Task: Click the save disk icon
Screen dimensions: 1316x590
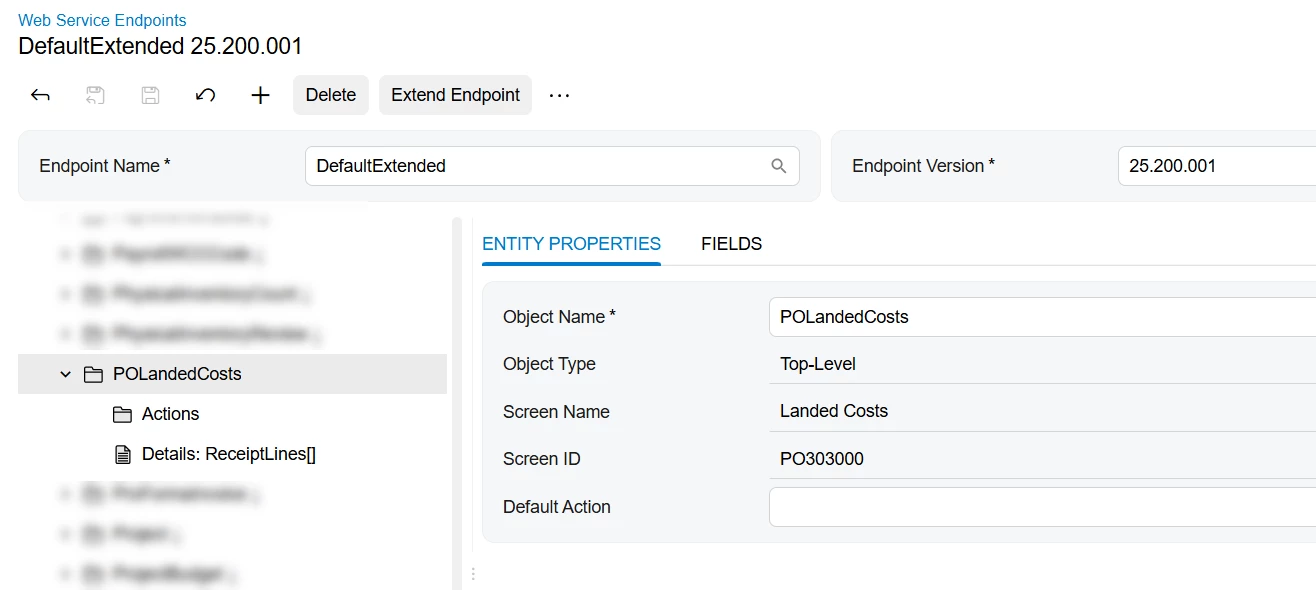Action: pyautogui.click(x=150, y=95)
